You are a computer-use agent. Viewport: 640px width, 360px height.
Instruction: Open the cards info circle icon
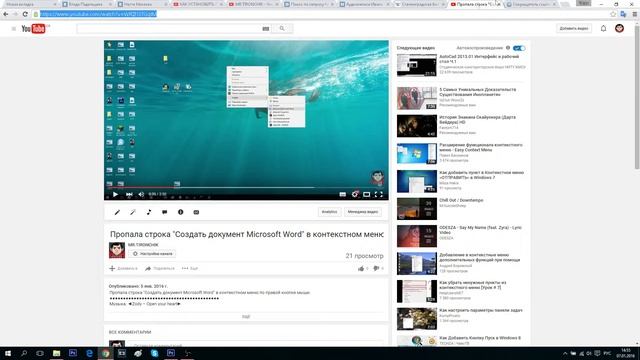pos(180,212)
